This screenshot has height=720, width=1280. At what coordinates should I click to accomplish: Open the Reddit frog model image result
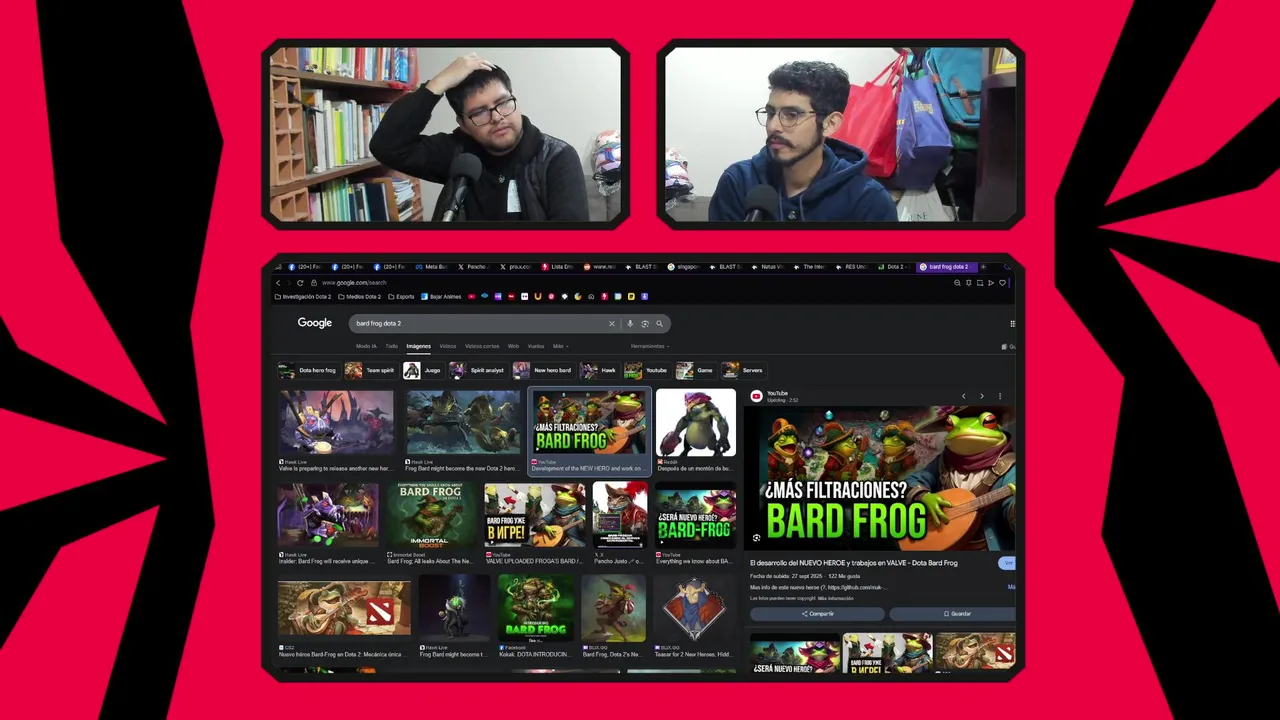pos(696,430)
